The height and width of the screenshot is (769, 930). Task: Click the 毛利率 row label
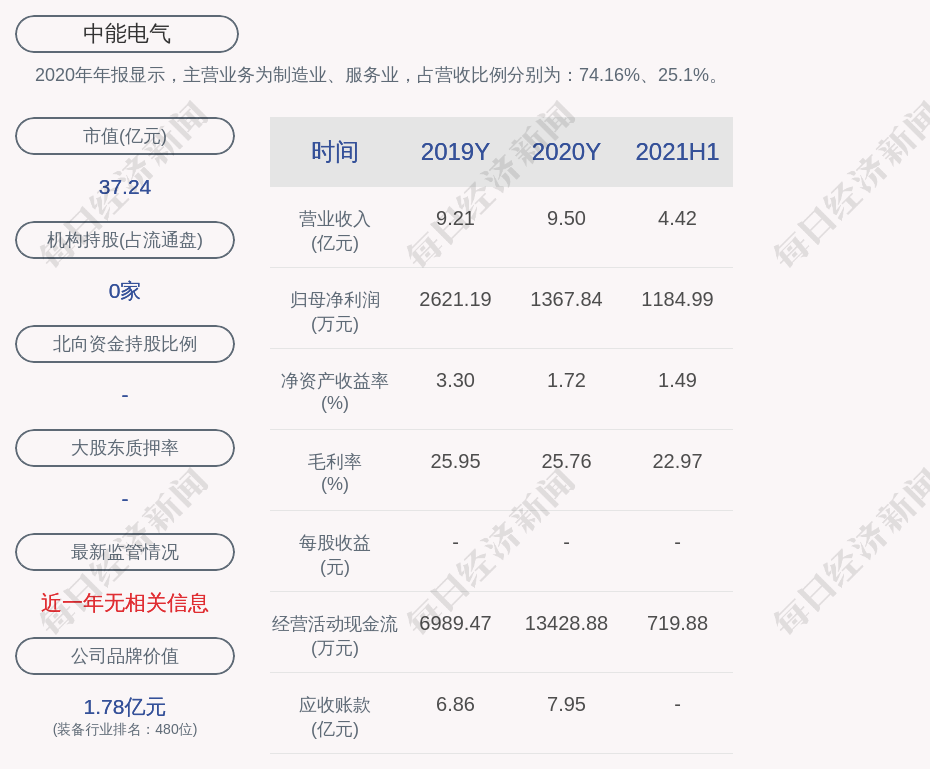tap(335, 472)
